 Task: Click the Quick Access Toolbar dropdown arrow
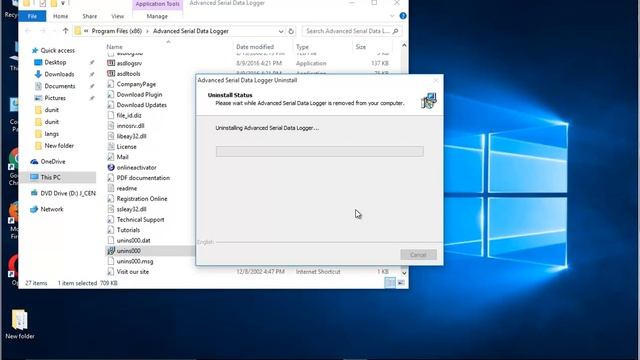(x=63, y=3)
